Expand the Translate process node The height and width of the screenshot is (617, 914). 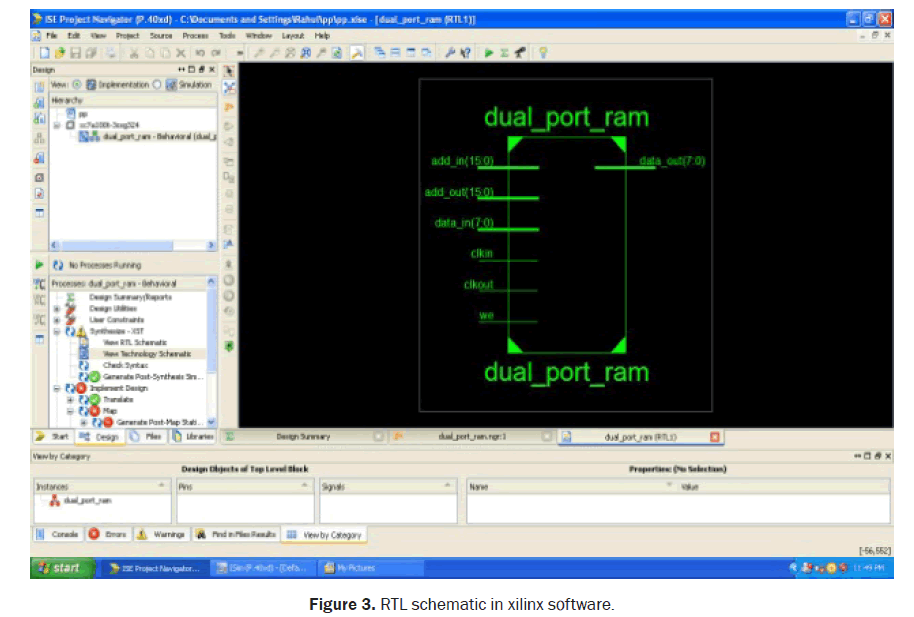click(x=70, y=399)
